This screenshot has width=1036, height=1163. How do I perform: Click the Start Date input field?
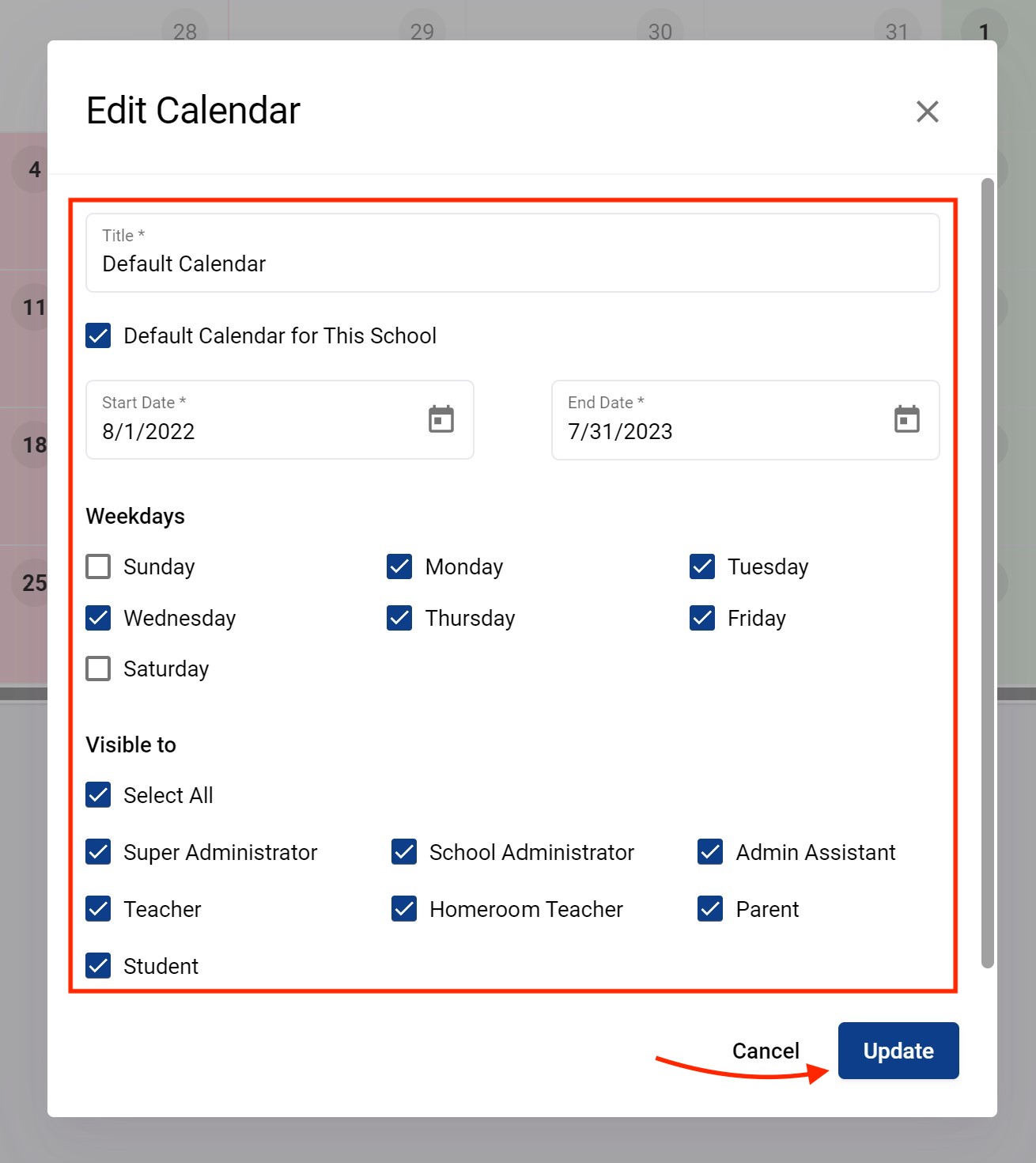pos(253,430)
